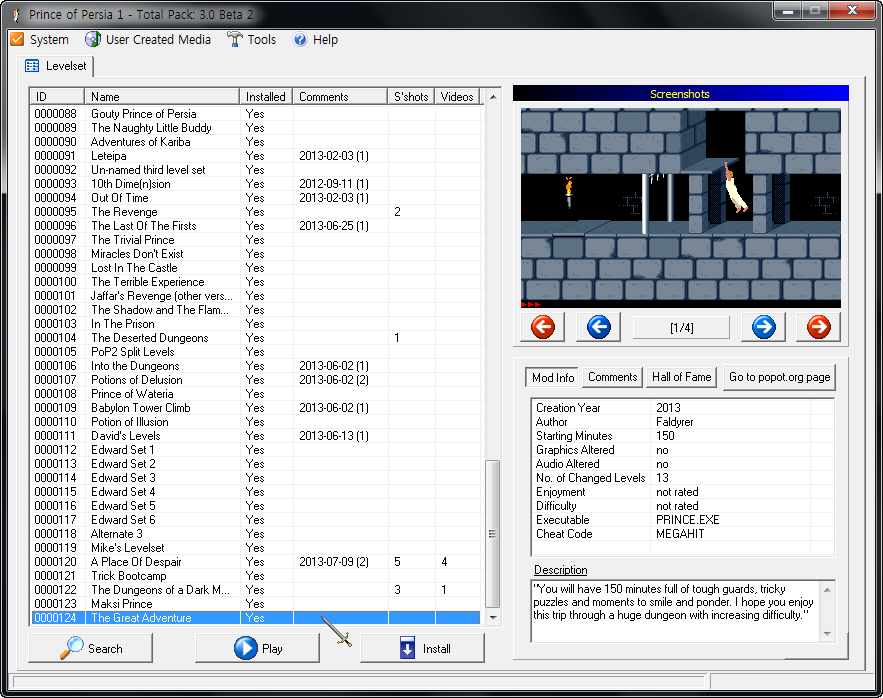The height and width of the screenshot is (698, 883).
Task: Click the Tools hammer icon
Action: [x=234, y=39]
